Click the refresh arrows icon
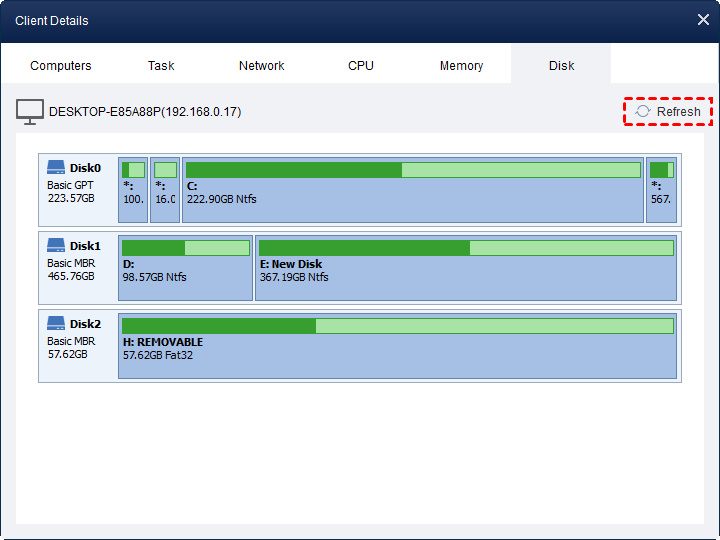 click(x=643, y=112)
